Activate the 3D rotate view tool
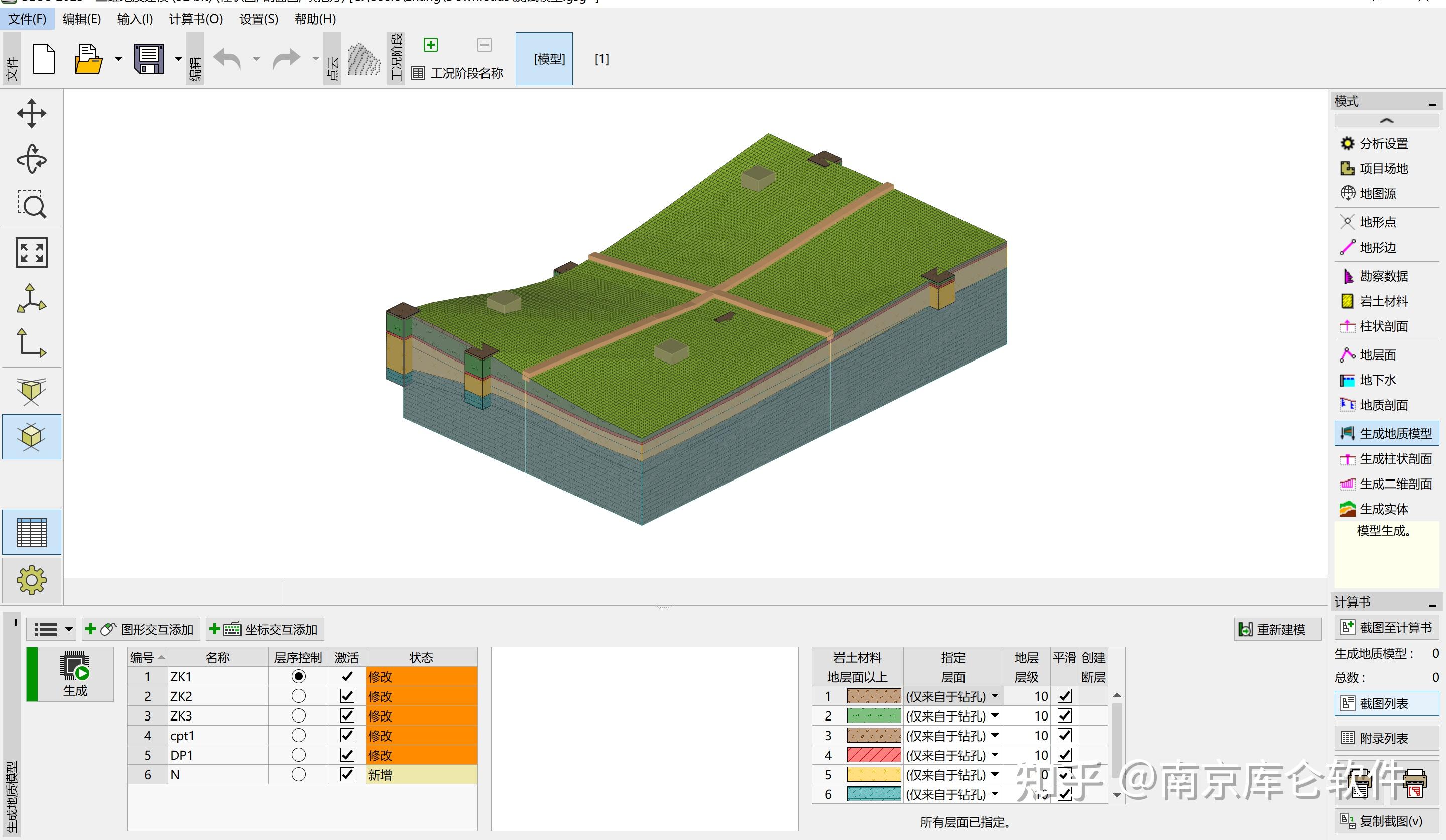 tap(32, 159)
